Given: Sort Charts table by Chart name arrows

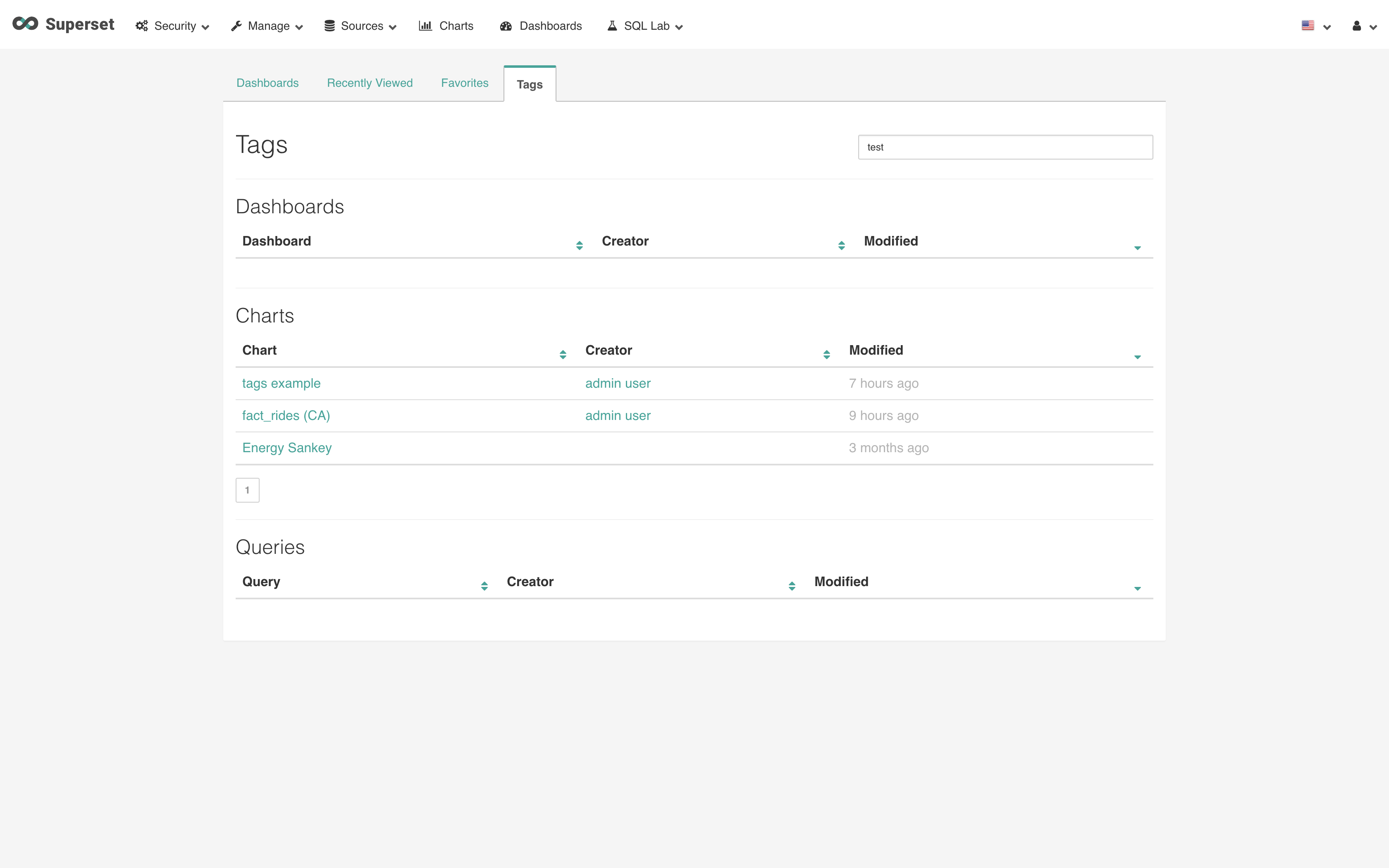Looking at the screenshot, I should (x=563, y=354).
